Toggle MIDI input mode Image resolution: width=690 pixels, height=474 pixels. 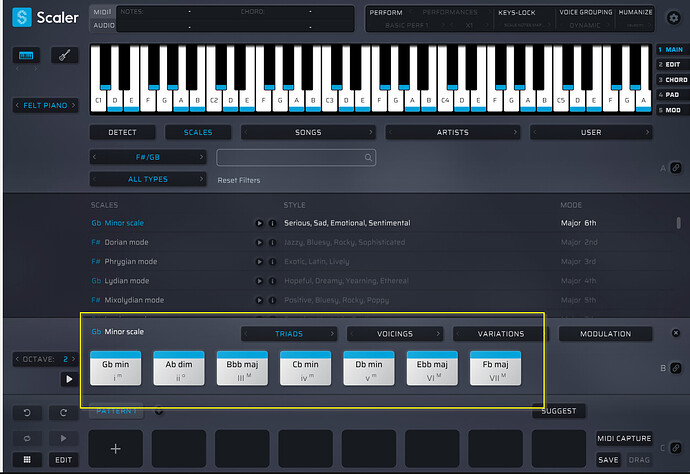(x=103, y=12)
